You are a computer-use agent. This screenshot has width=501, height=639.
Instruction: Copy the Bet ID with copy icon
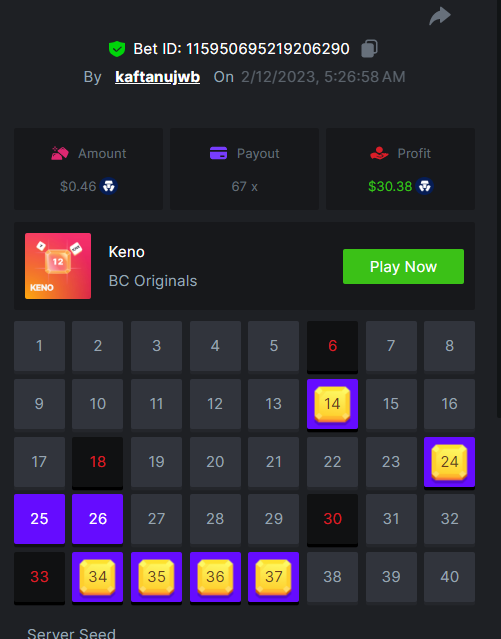pyautogui.click(x=369, y=48)
